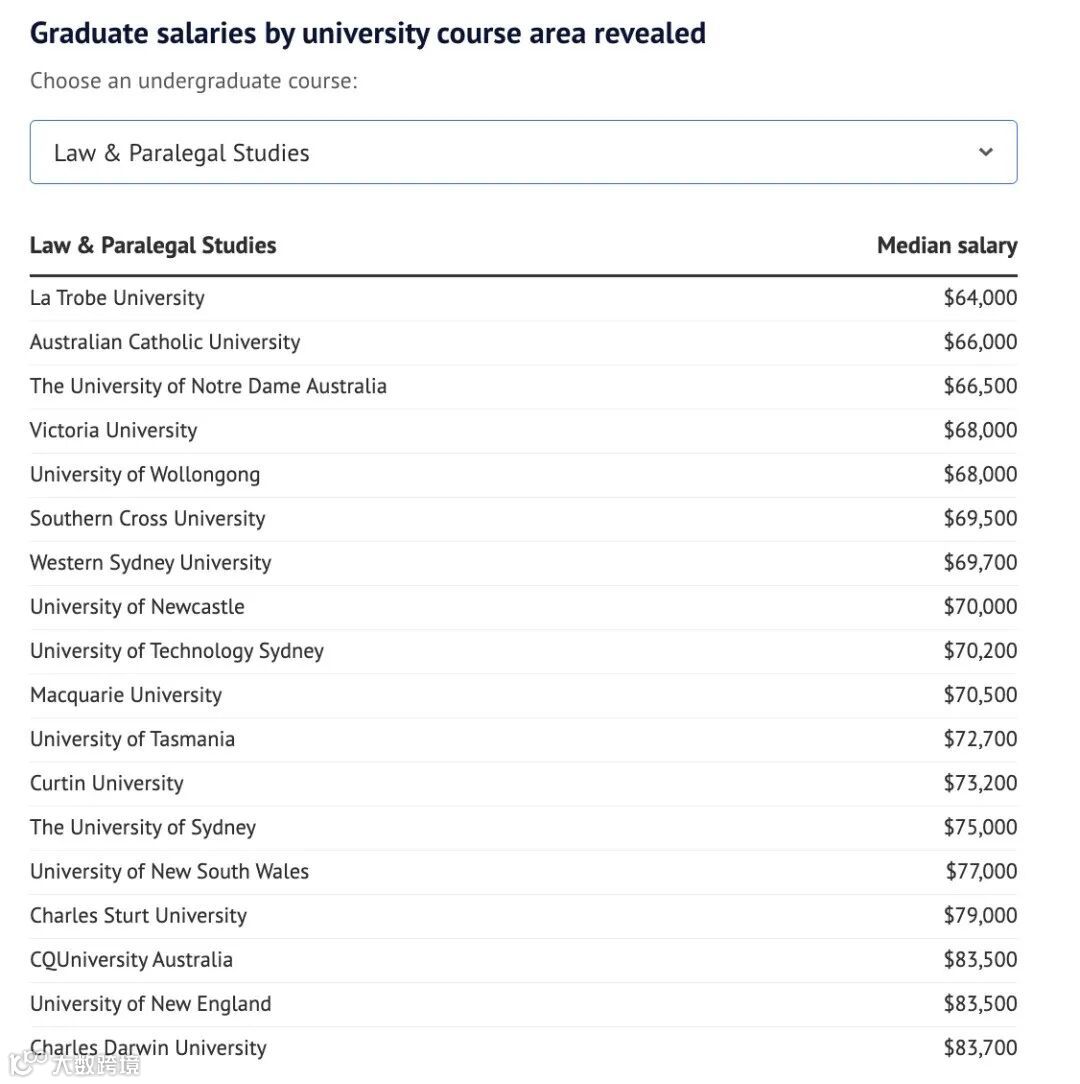The image size is (1080, 1084).
Task: Select the Macquarie University row
Action: click(x=126, y=695)
